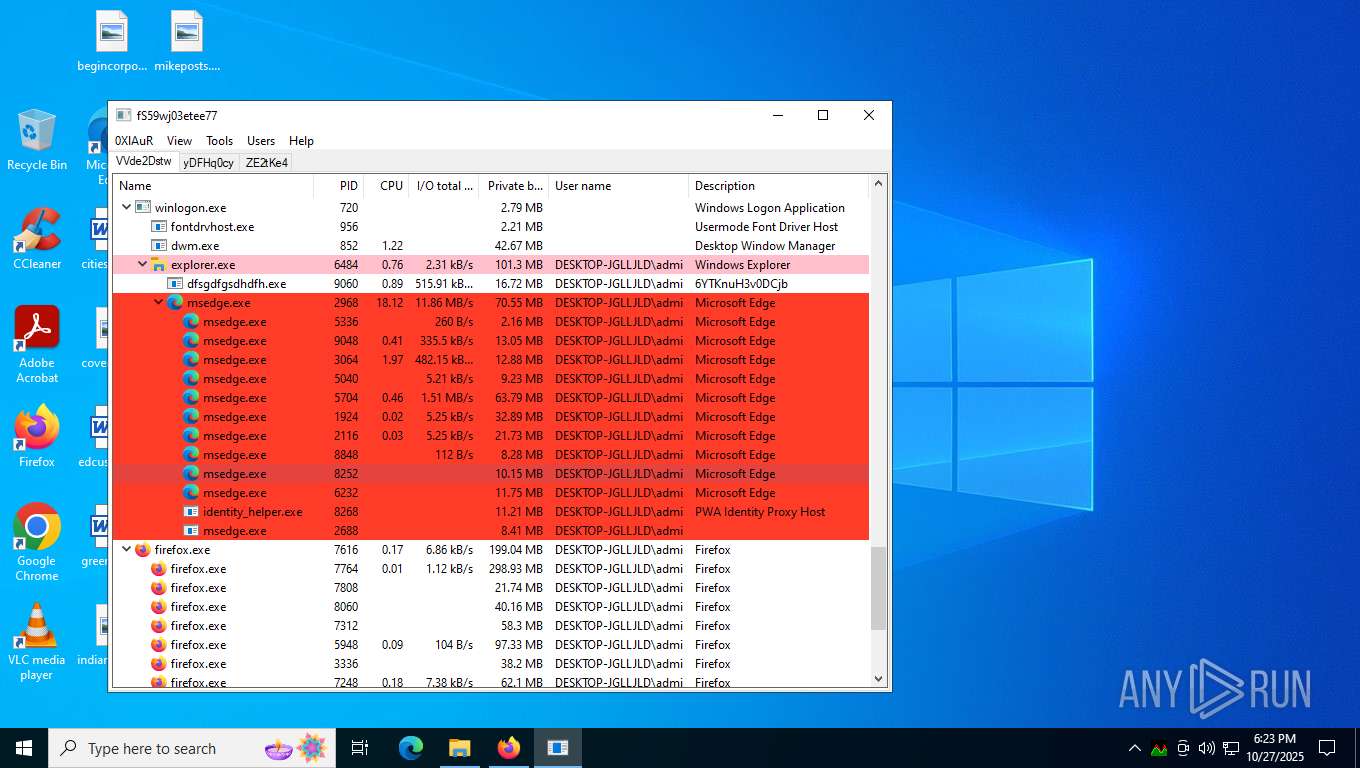Click the vertical scrollbar thumb
This screenshot has height=768, width=1360.
(x=879, y=589)
